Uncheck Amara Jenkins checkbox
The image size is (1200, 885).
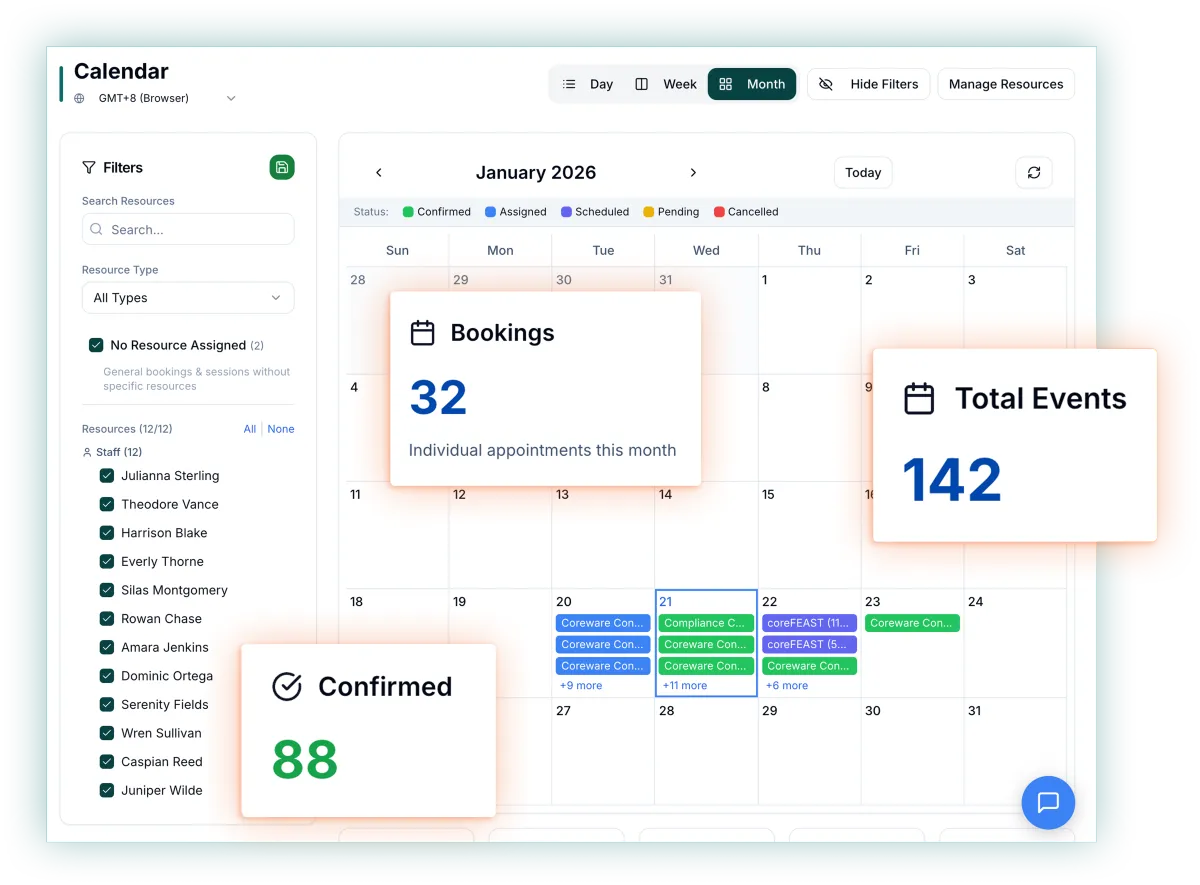click(107, 647)
